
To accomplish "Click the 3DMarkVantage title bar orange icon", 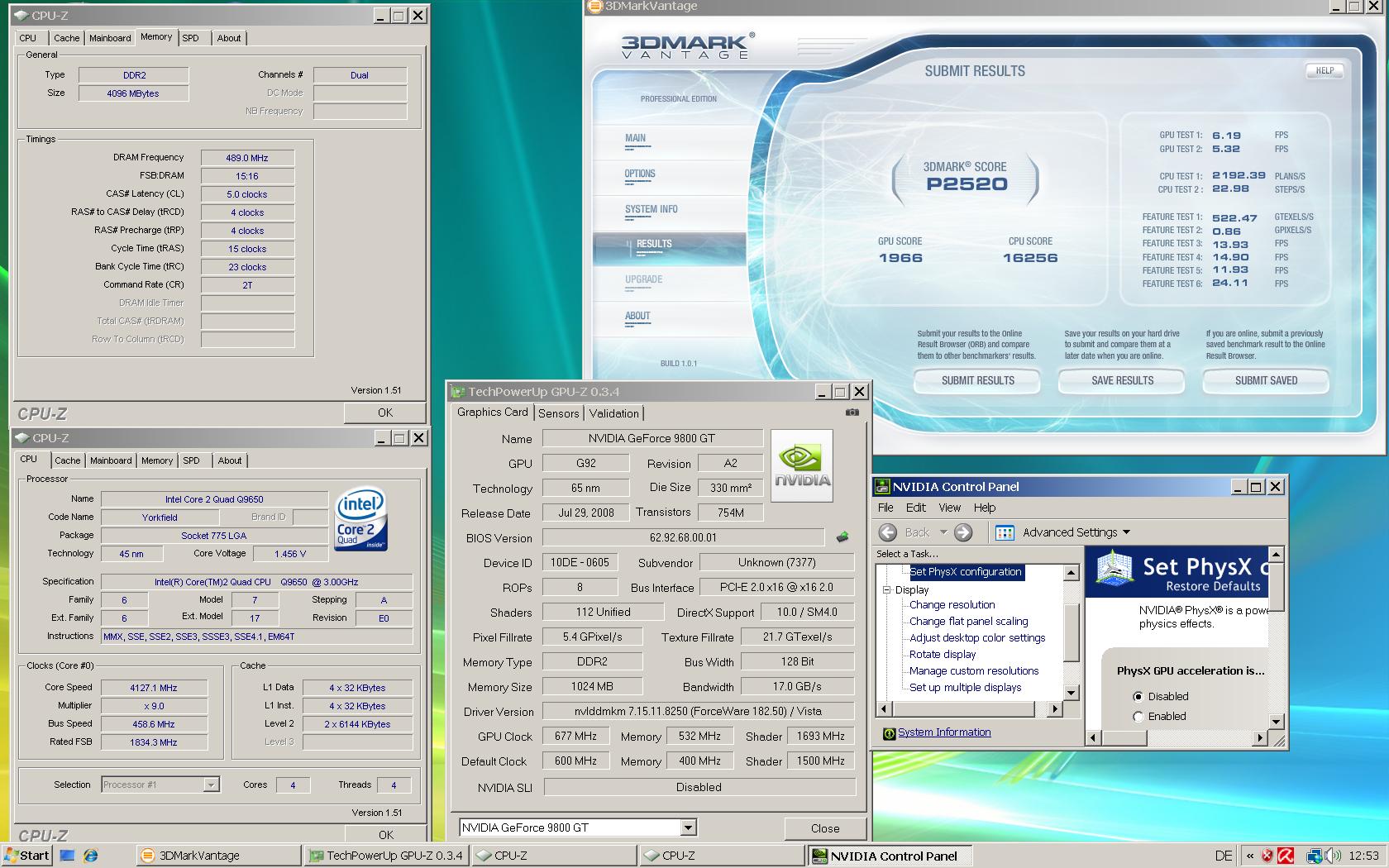I will tap(594, 7).
